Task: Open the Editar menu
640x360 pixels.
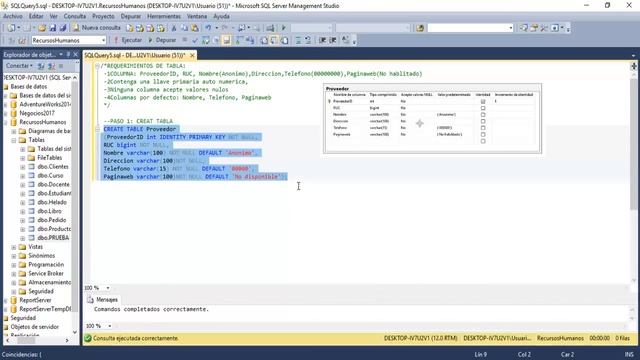Action: click(x=36, y=16)
